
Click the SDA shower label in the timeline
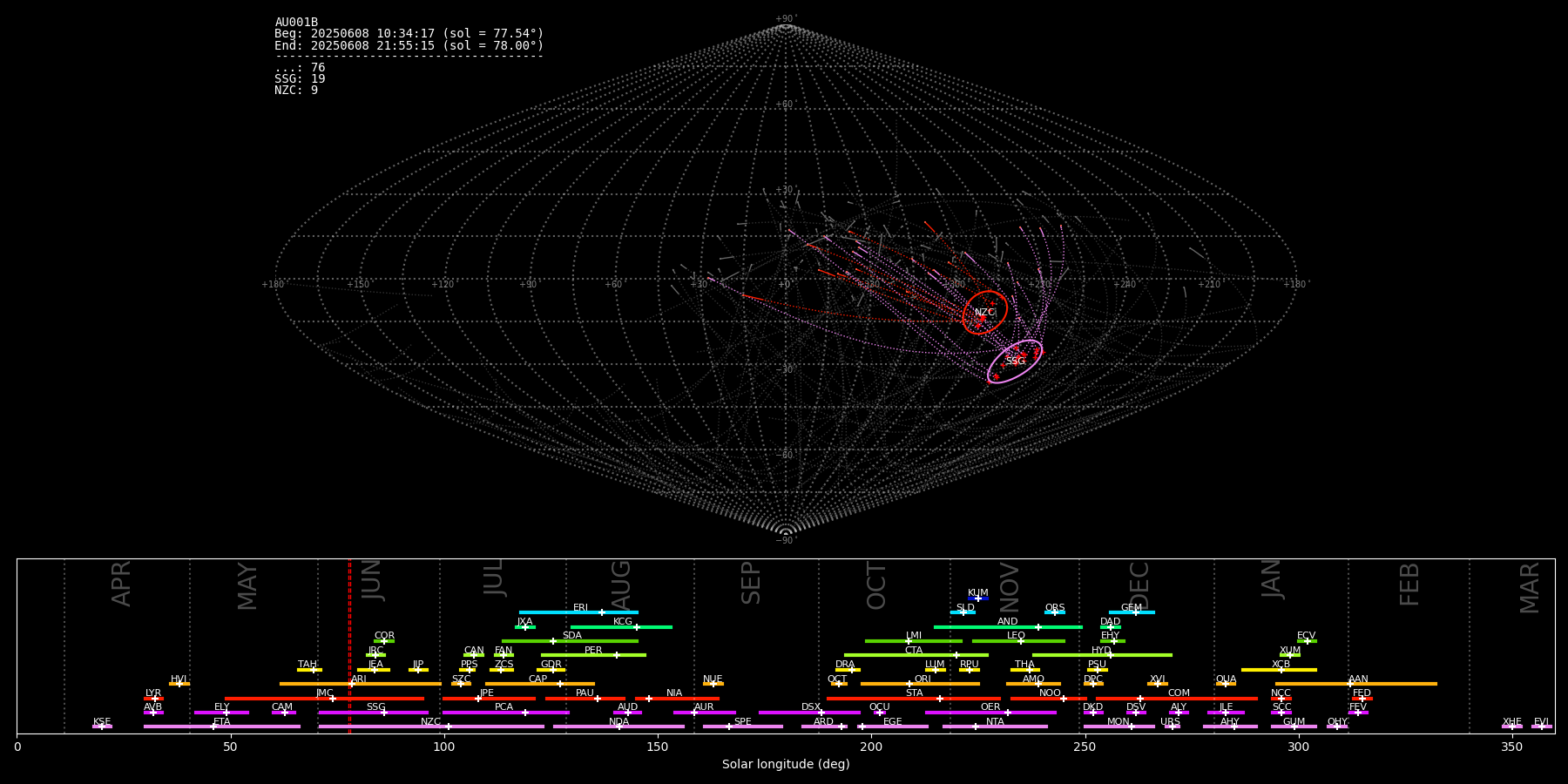(x=572, y=636)
